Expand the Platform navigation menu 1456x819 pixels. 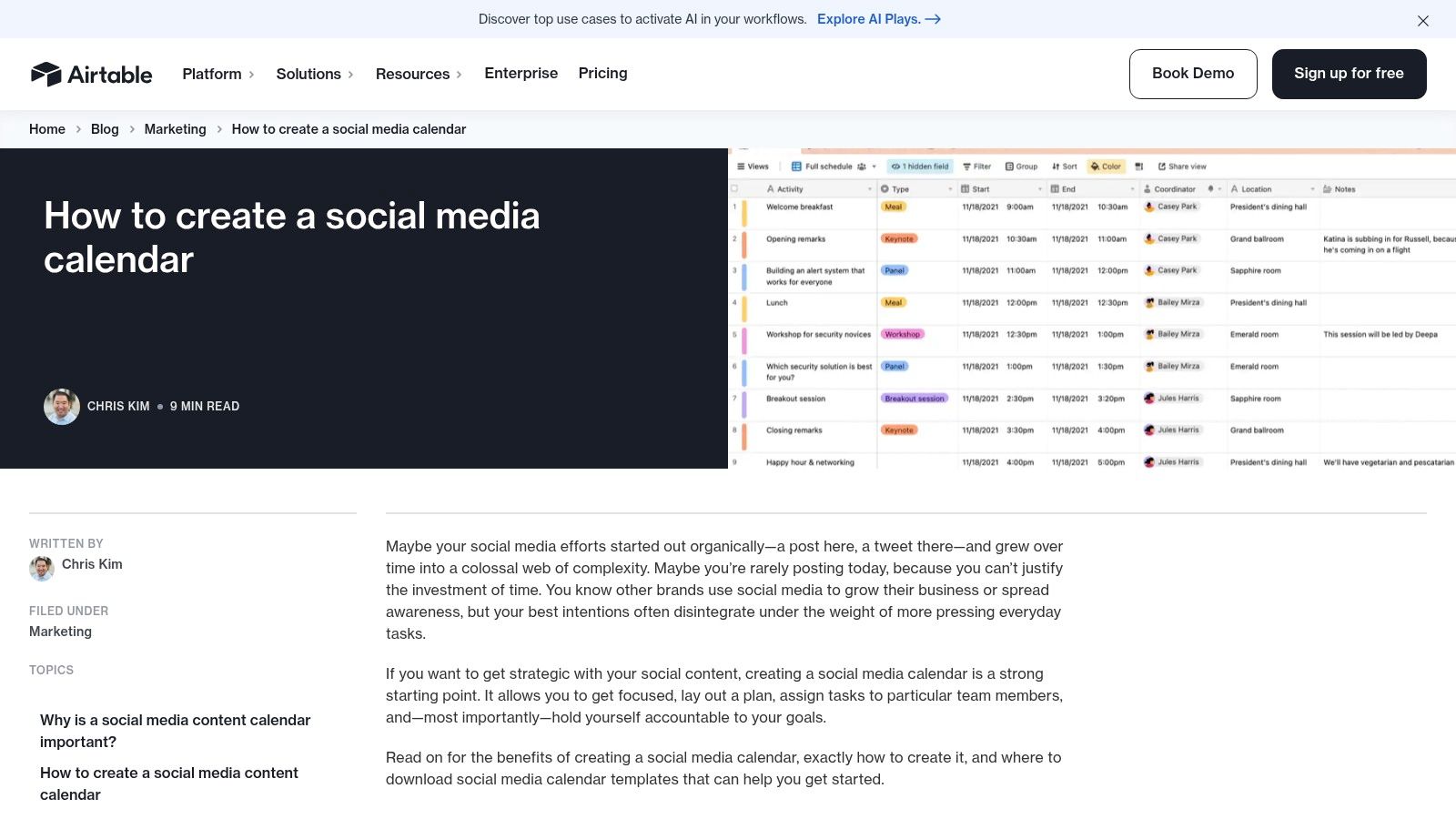[217, 74]
